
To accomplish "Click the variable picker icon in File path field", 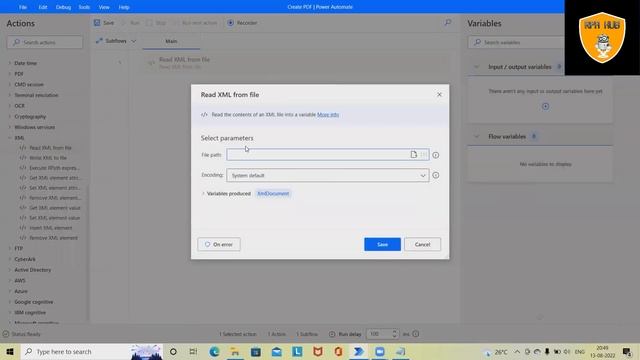I will point(424,155).
